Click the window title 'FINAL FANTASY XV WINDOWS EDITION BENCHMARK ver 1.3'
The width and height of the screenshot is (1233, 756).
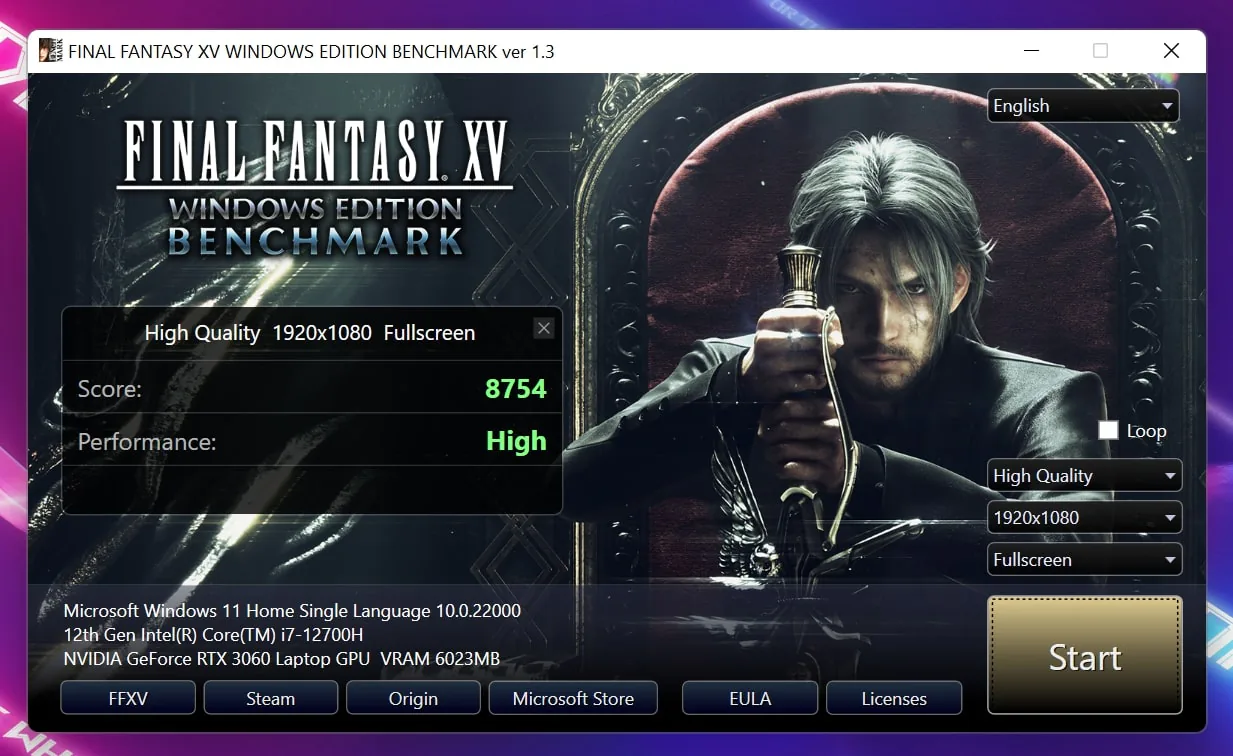point(311,52)
